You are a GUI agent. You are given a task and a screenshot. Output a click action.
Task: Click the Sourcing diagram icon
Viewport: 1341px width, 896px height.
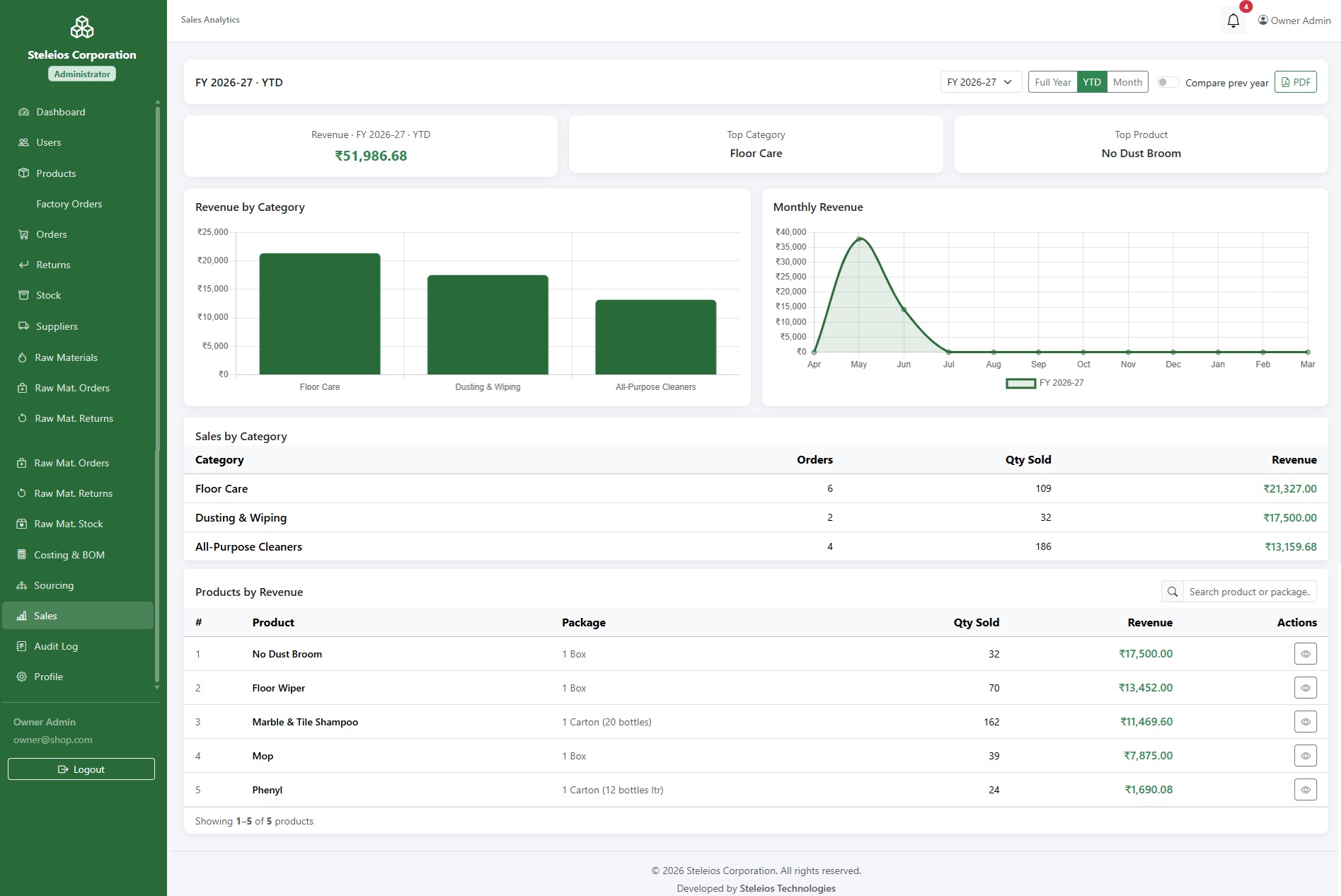coord(22,585)
